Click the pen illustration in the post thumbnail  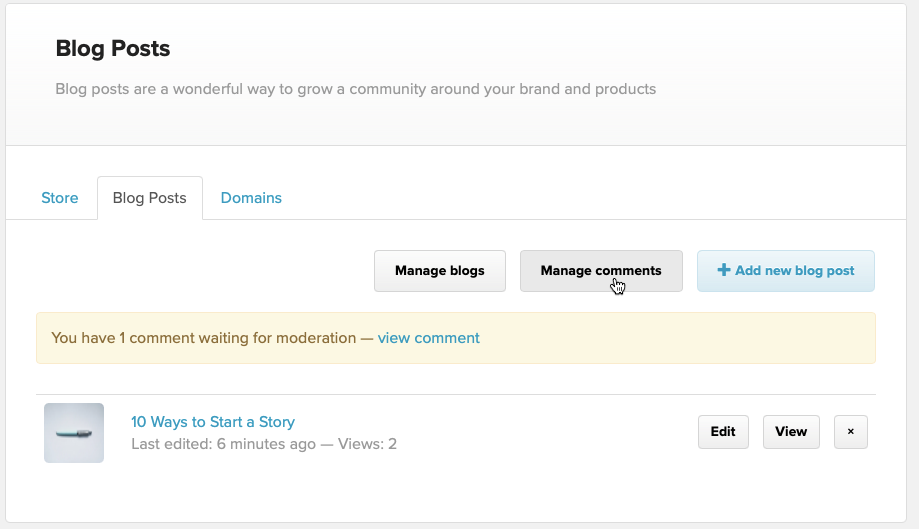pos(73,434)
